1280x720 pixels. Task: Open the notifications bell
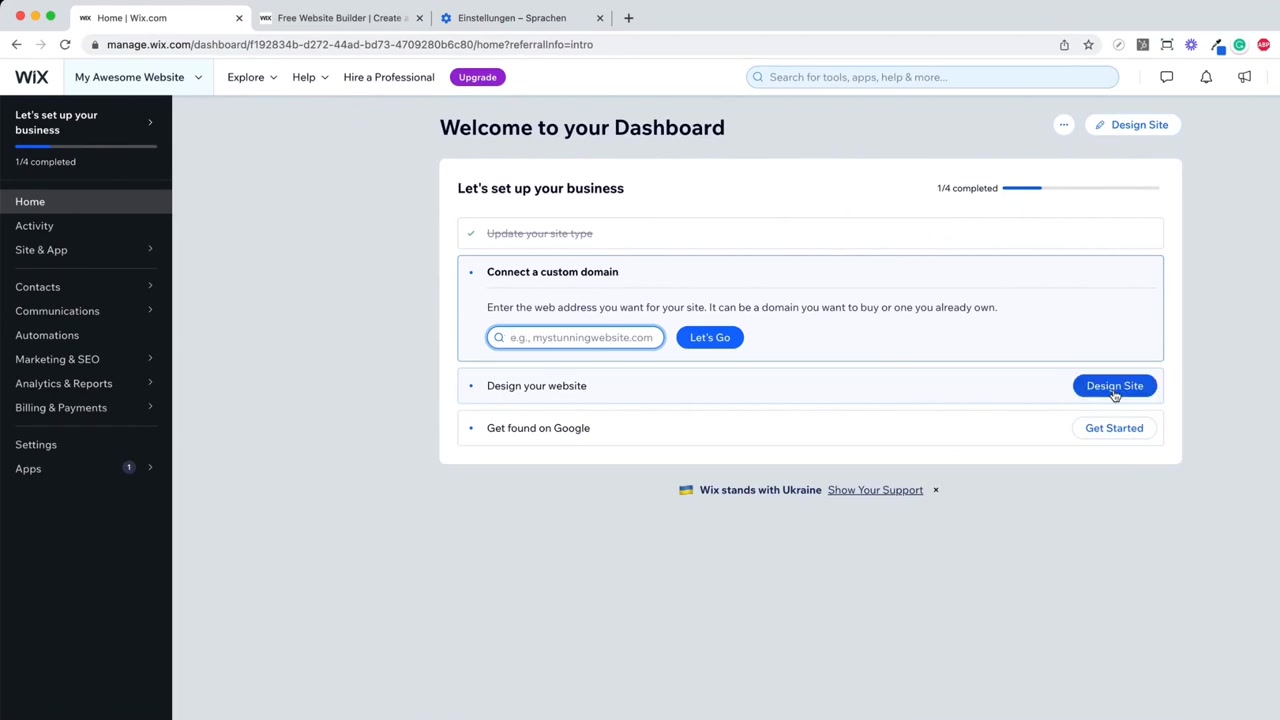coord(1206,77)
